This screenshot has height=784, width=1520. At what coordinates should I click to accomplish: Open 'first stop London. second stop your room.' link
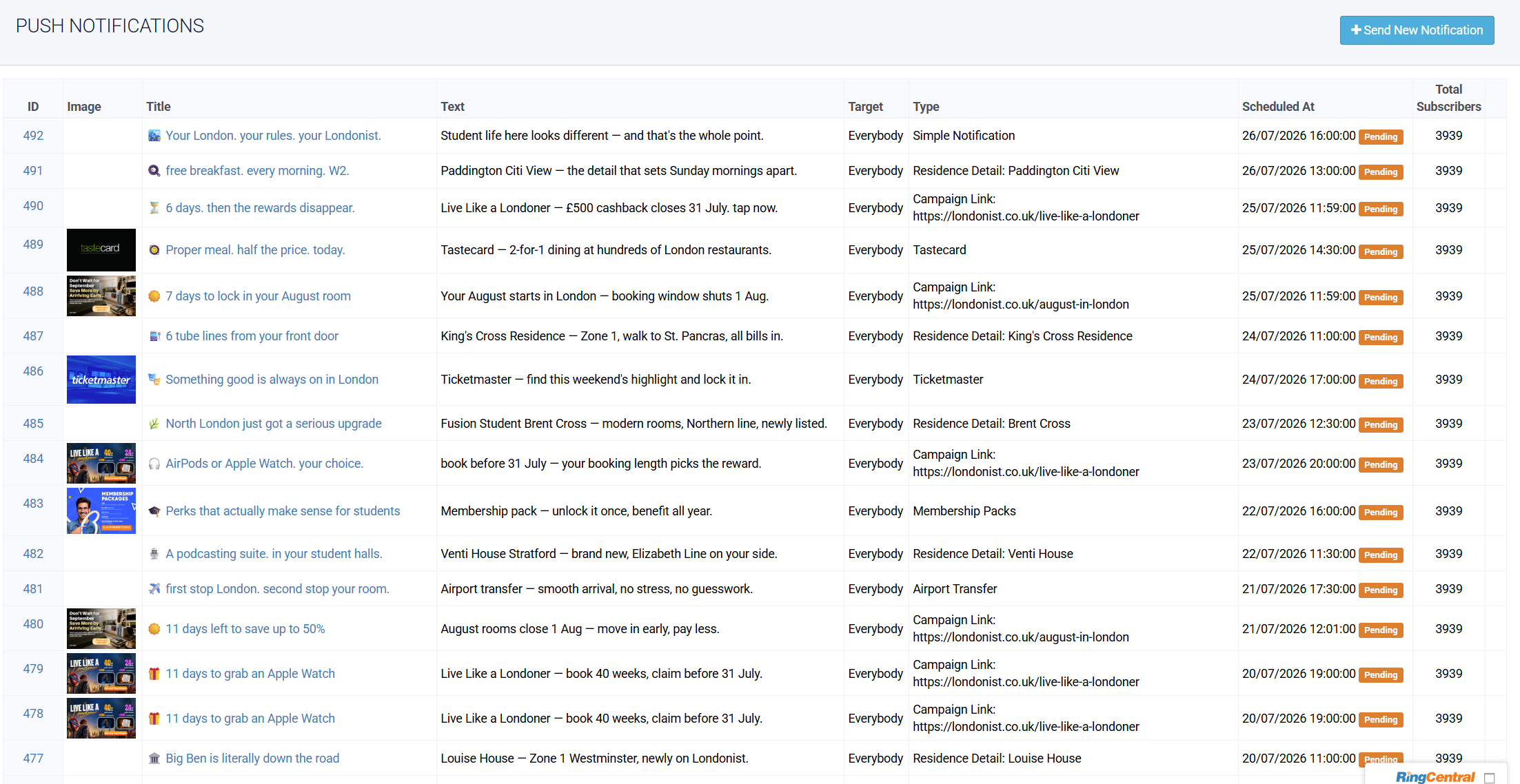click(x=277, y=589)
